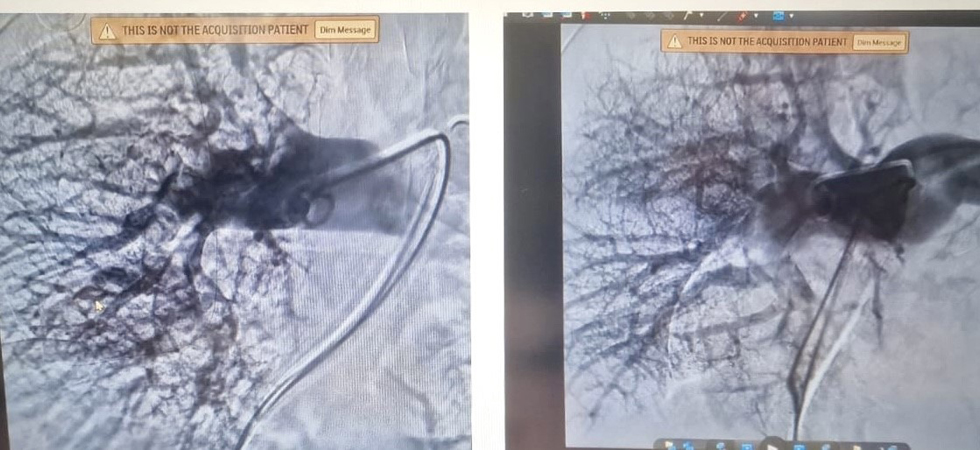
Task: Expand the dropdown arrow next to blue display icon
Action: click(x=791, y=16)
